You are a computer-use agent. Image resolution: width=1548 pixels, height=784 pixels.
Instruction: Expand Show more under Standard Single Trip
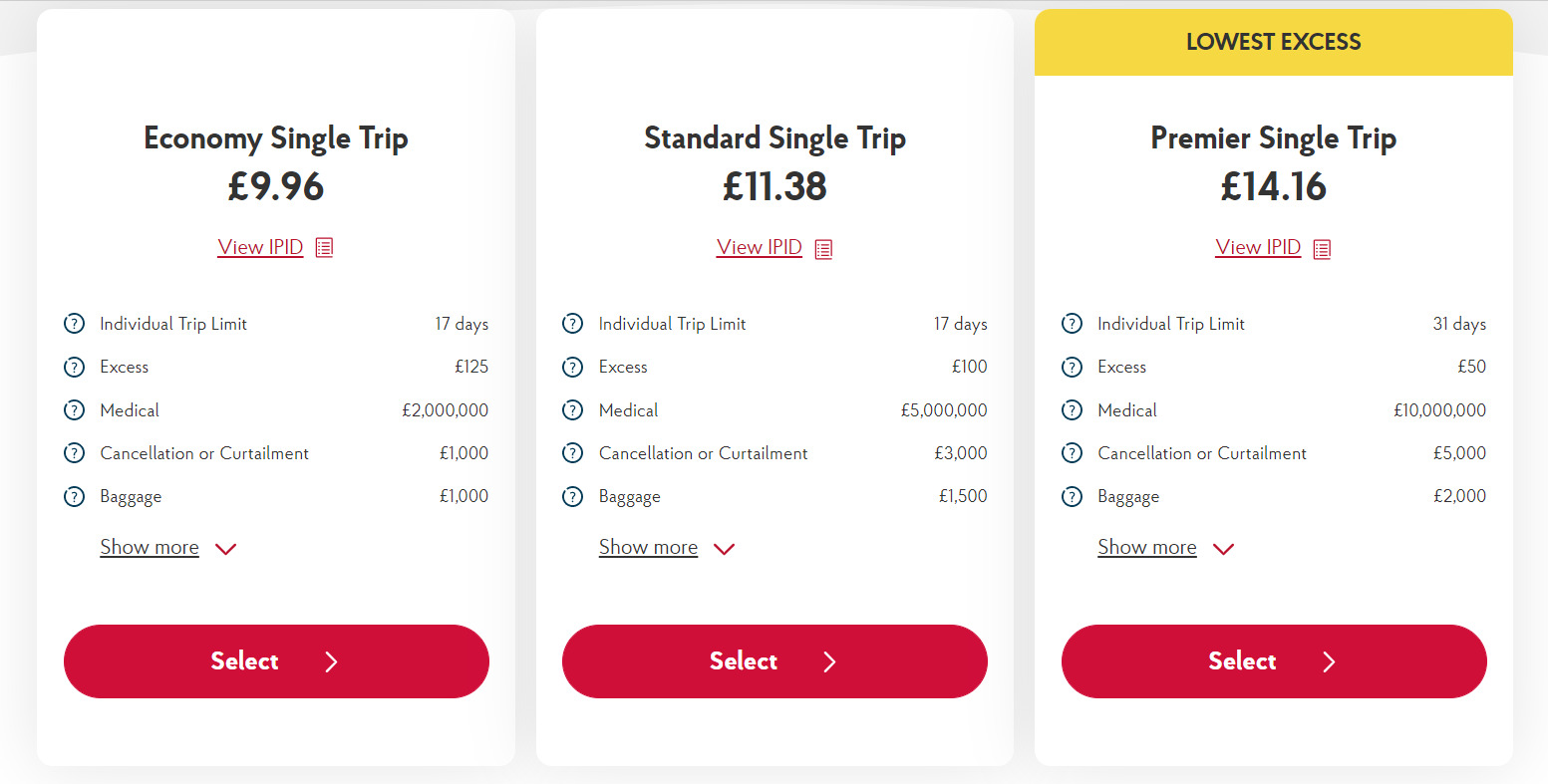click(x=648, y=548)
